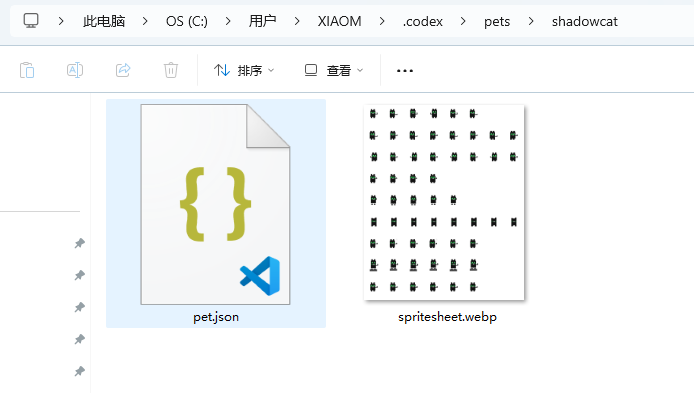
Task: Expand the chevron after pets
Action: tap(531, 21)
